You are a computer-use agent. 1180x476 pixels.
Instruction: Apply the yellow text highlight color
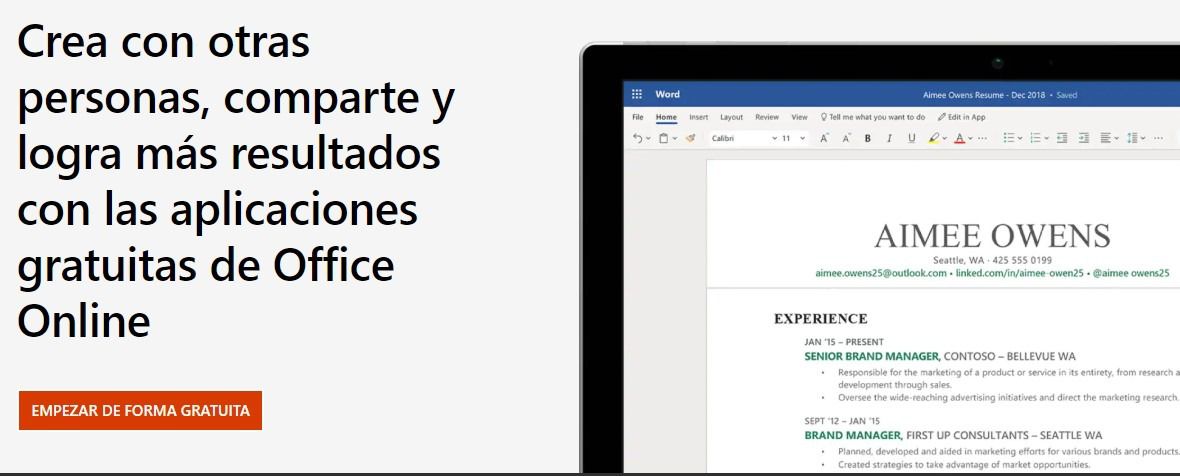tap(933, 138)
